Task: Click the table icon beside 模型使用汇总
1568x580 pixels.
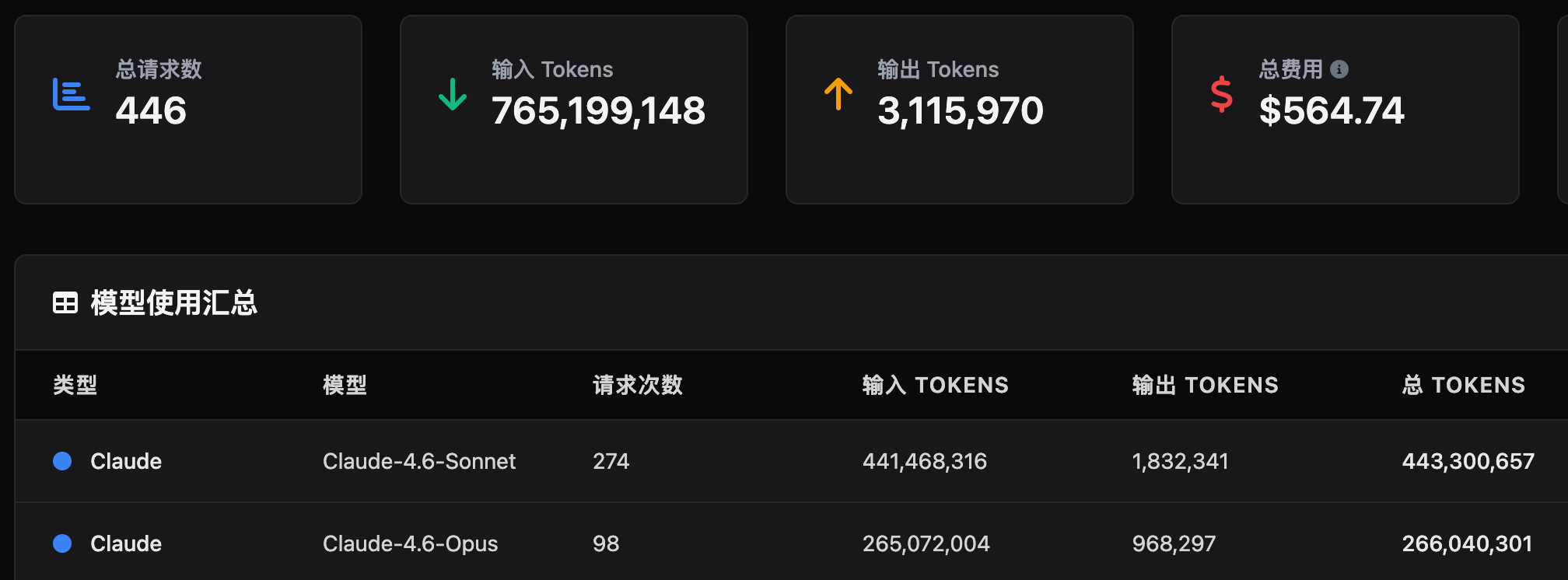Action: 65,302
